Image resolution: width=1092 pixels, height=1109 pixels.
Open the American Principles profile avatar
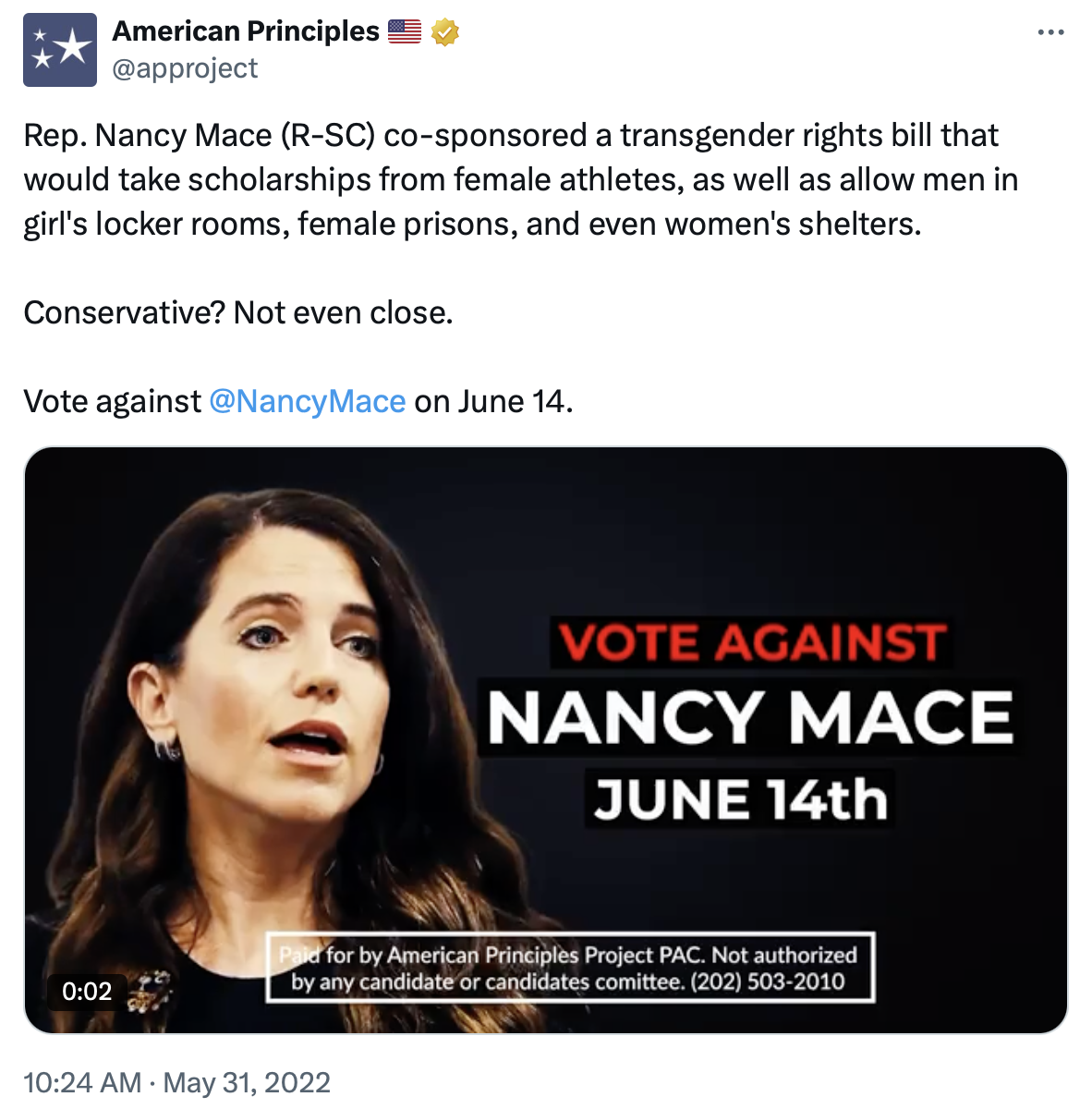[59, 49]
